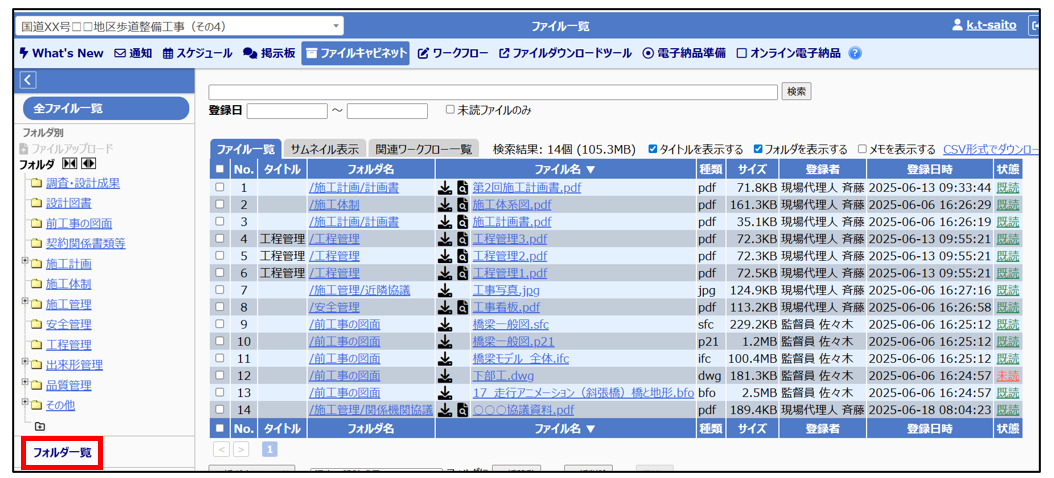Screen dimensions: 1054x478
Task: Click the add-folder icon below その他
Action: point(39,426)
